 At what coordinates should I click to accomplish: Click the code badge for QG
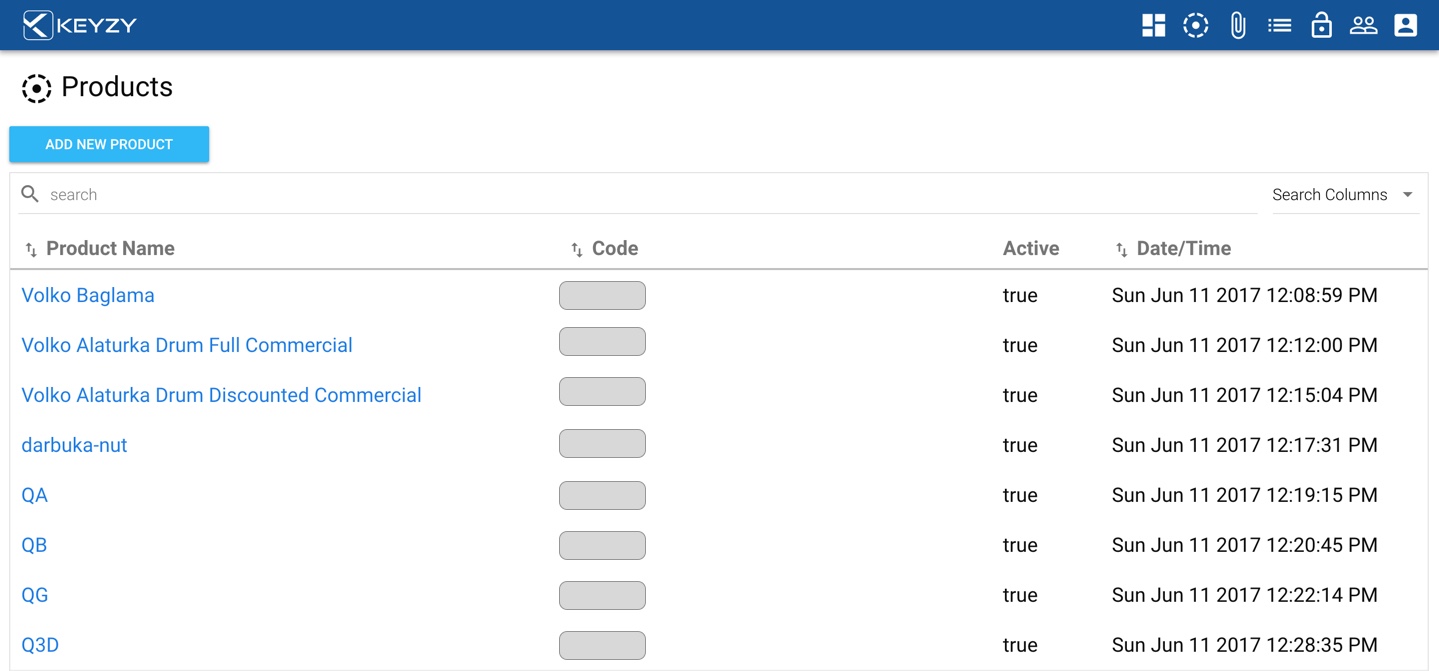coord(602,595)
